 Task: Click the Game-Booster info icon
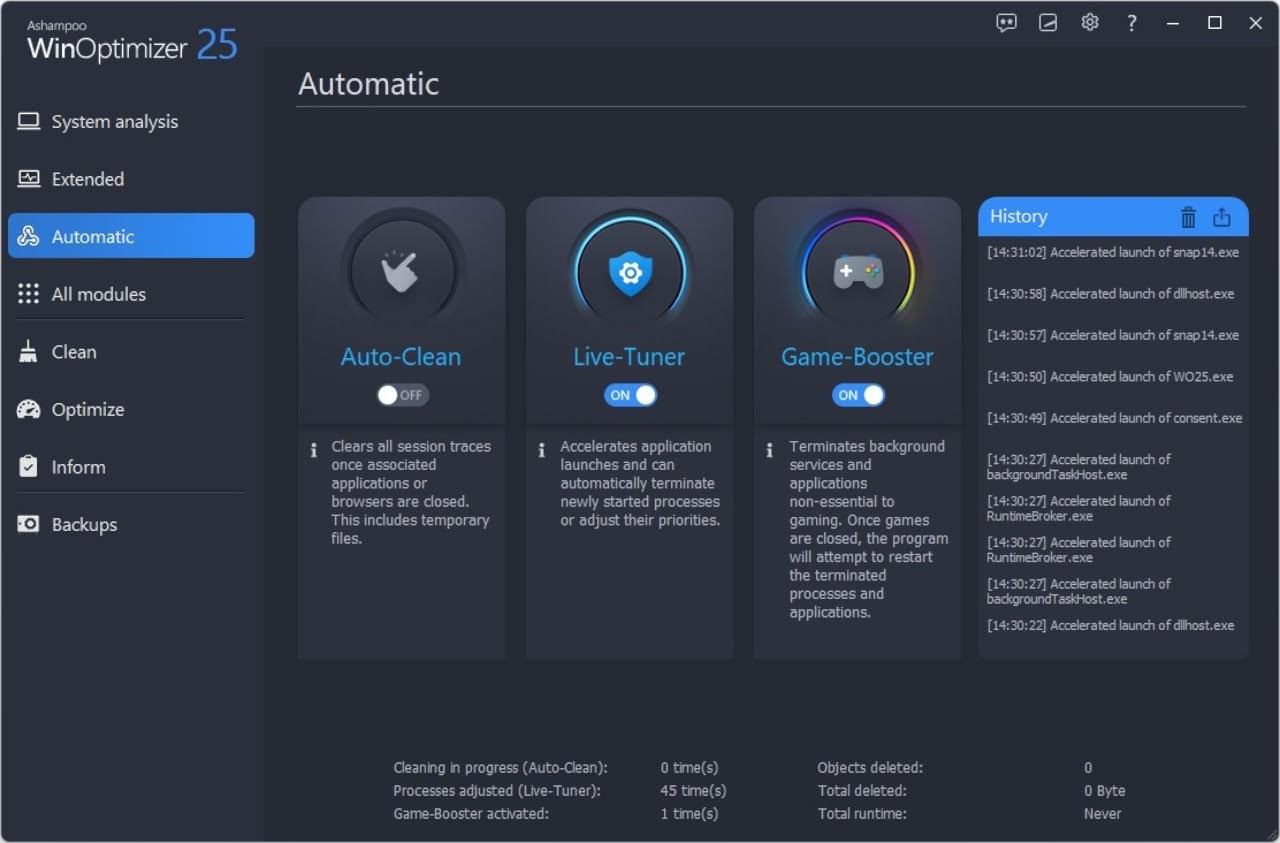point(769,451)
